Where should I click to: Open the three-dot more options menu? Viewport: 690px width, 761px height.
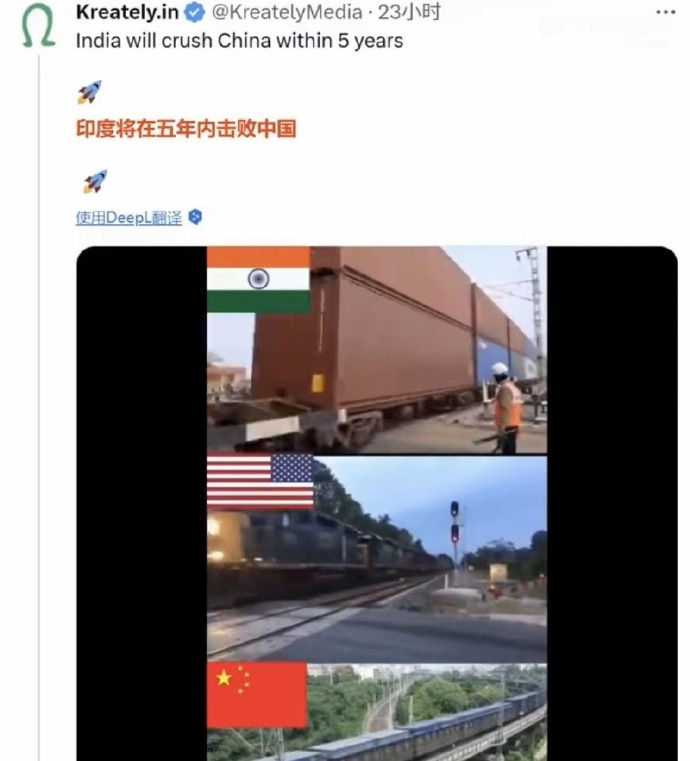pos(666,13)
